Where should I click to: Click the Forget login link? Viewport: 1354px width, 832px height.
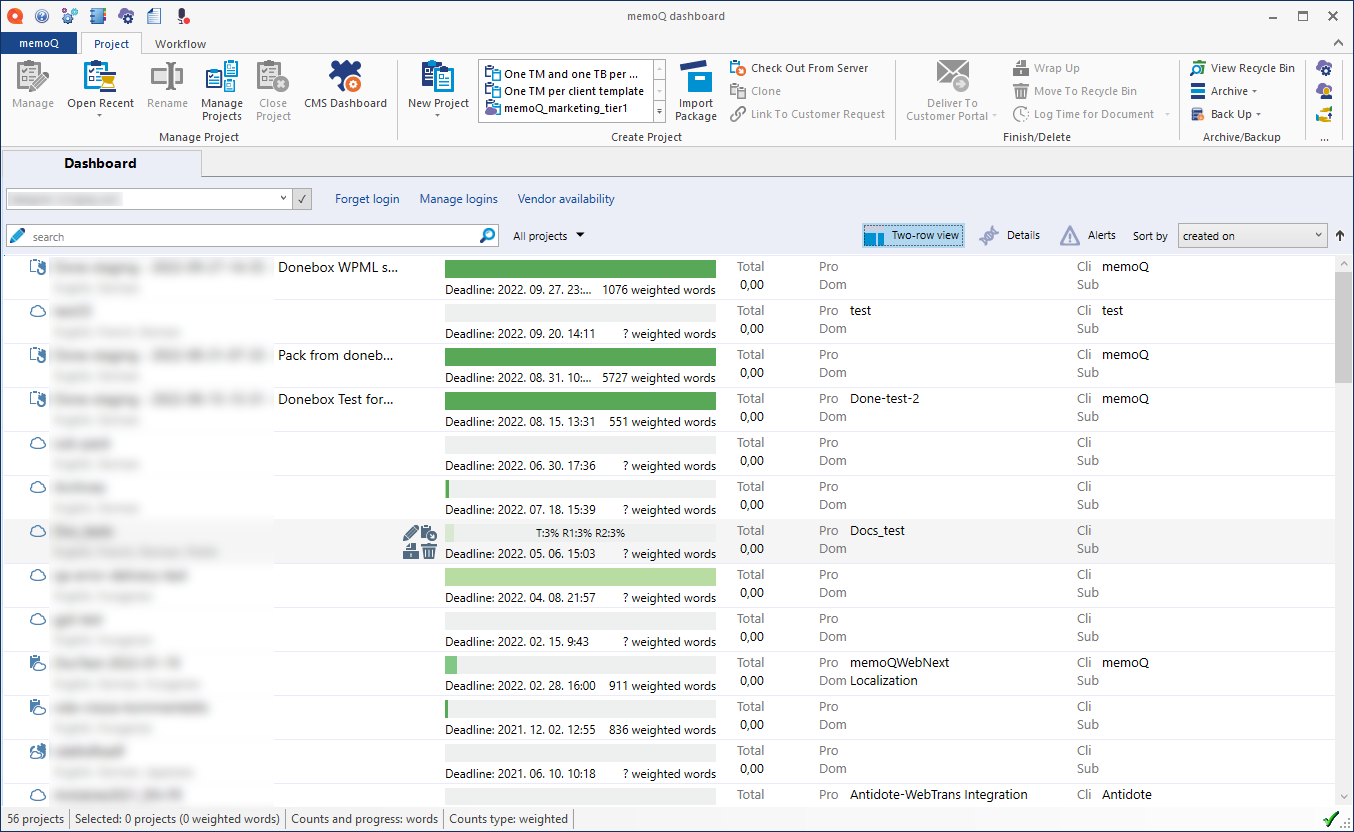coord(367,199)
